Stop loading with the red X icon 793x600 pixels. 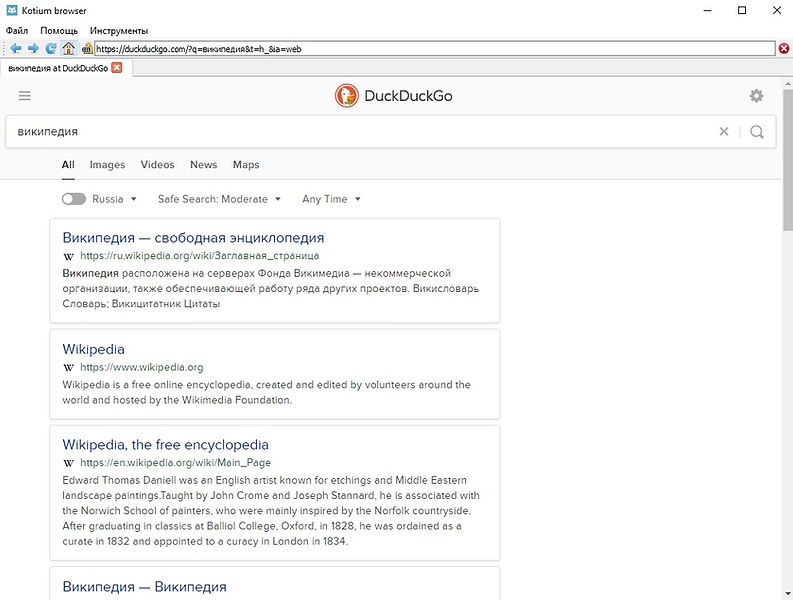783,49
